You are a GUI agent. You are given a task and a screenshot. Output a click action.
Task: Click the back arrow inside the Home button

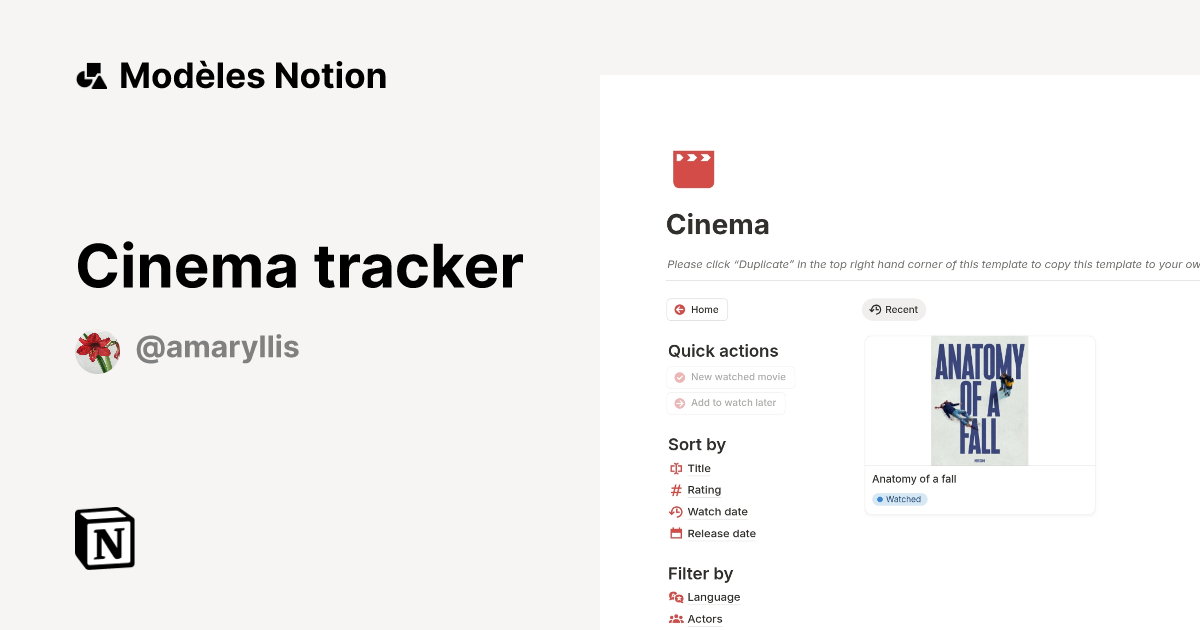click(681, 309)
